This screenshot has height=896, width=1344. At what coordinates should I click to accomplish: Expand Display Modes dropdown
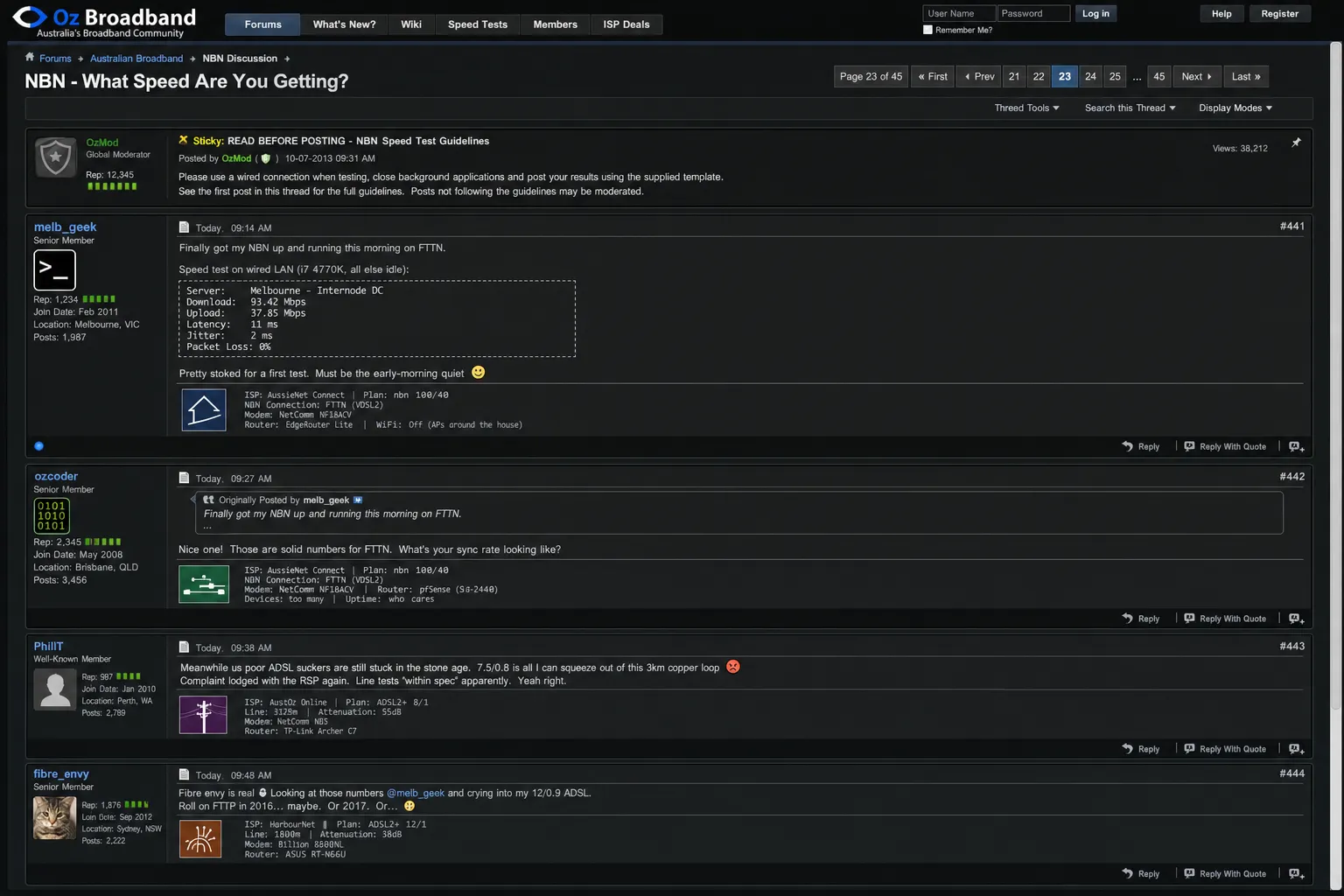click(1235, 108)
